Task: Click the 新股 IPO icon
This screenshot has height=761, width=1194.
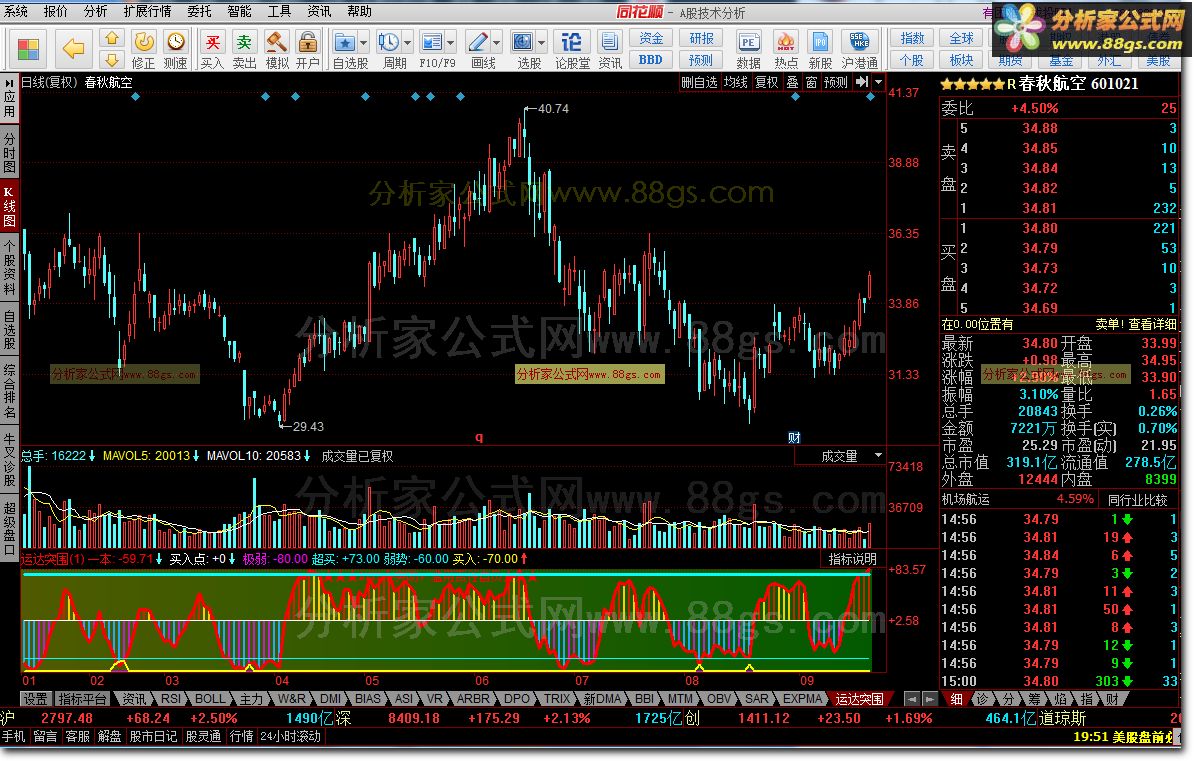Action: (820, 42)
